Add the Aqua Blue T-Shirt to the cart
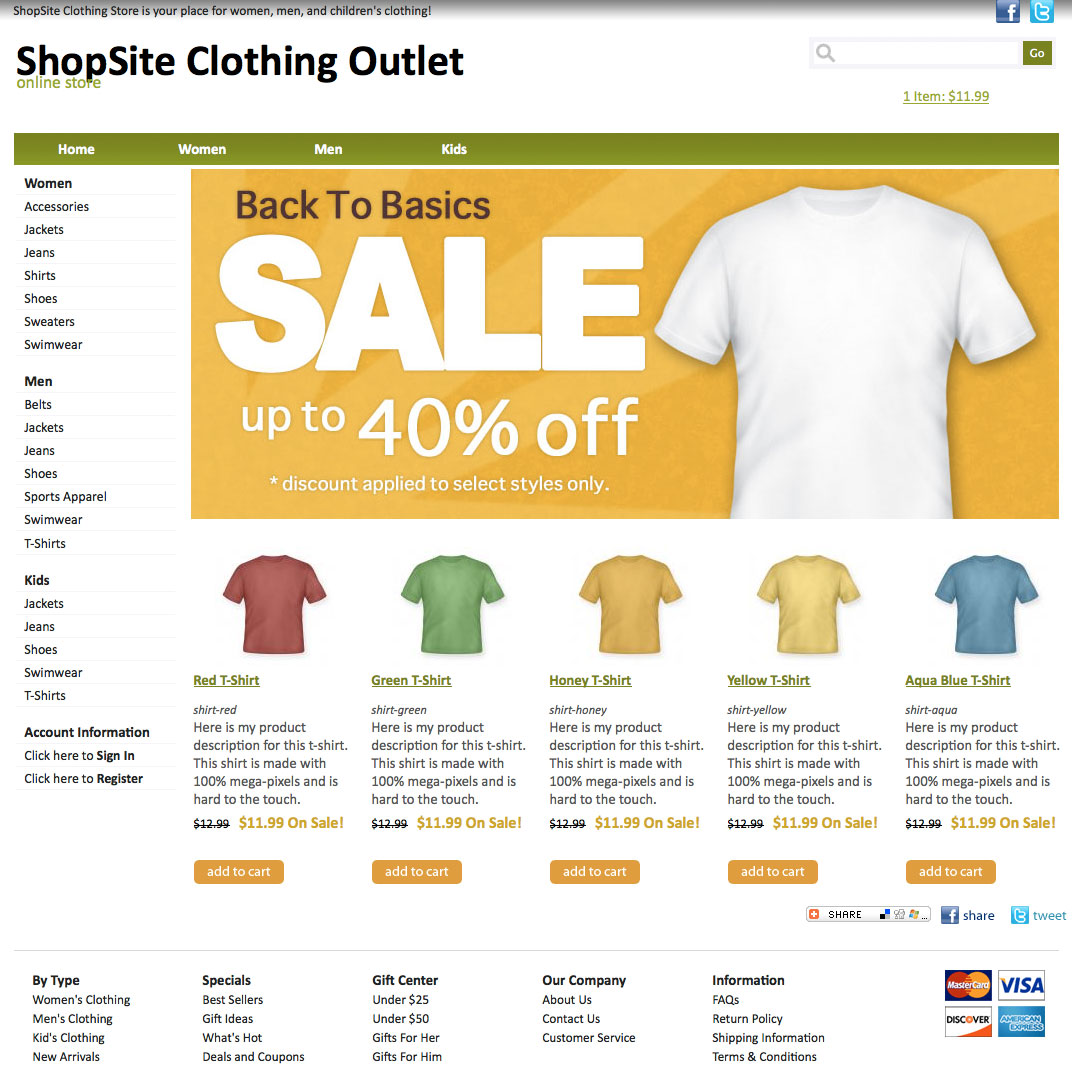Image resolution: width=1072 pixels, height=1090 pixels. [x=950, y=871]
